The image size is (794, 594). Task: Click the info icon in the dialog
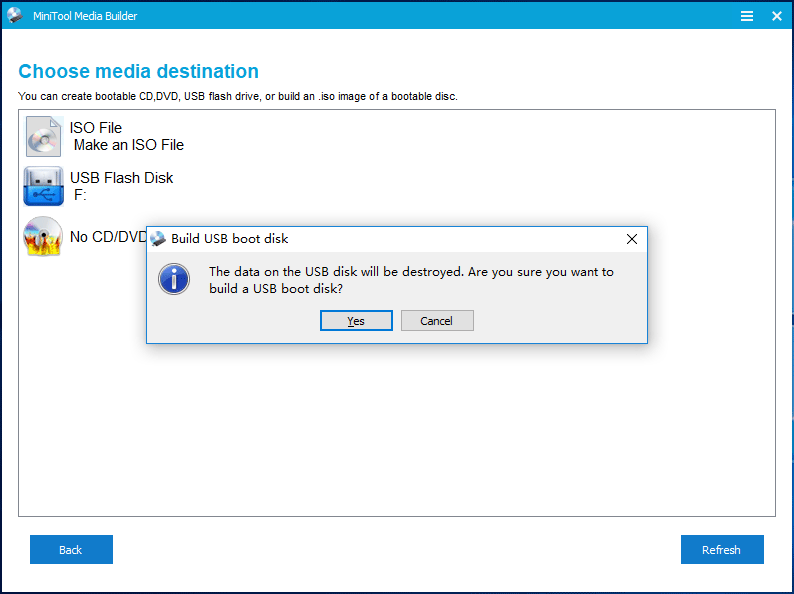[174, 279]
